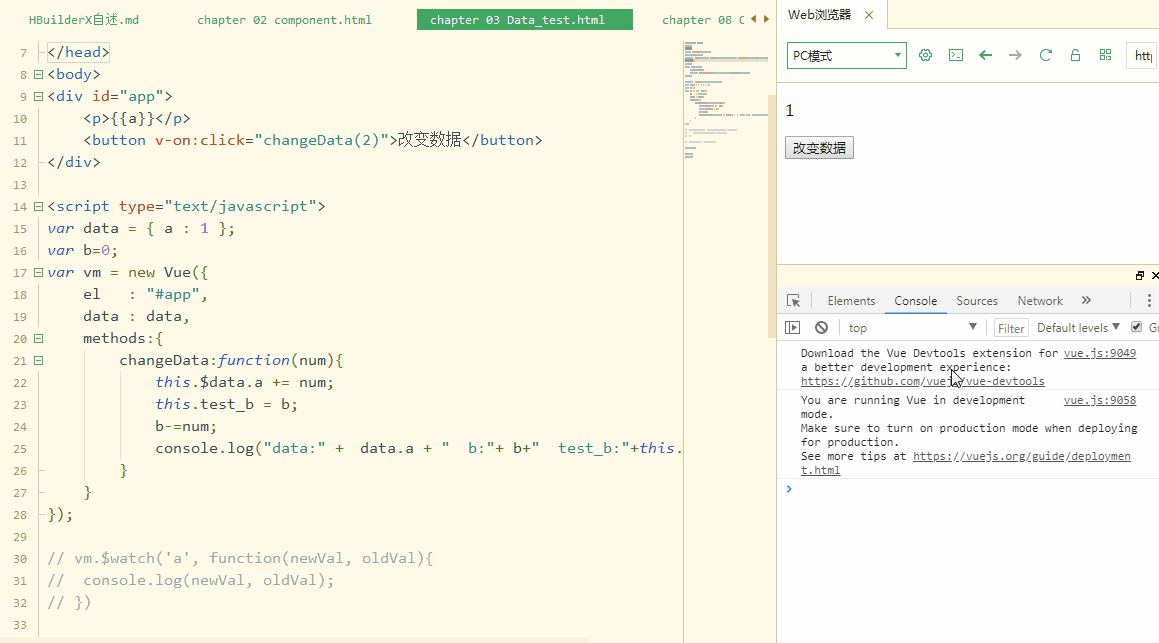Show more DevTools tabs chevron
The image size is (1159, 643).
click(x=1086, y=300)
